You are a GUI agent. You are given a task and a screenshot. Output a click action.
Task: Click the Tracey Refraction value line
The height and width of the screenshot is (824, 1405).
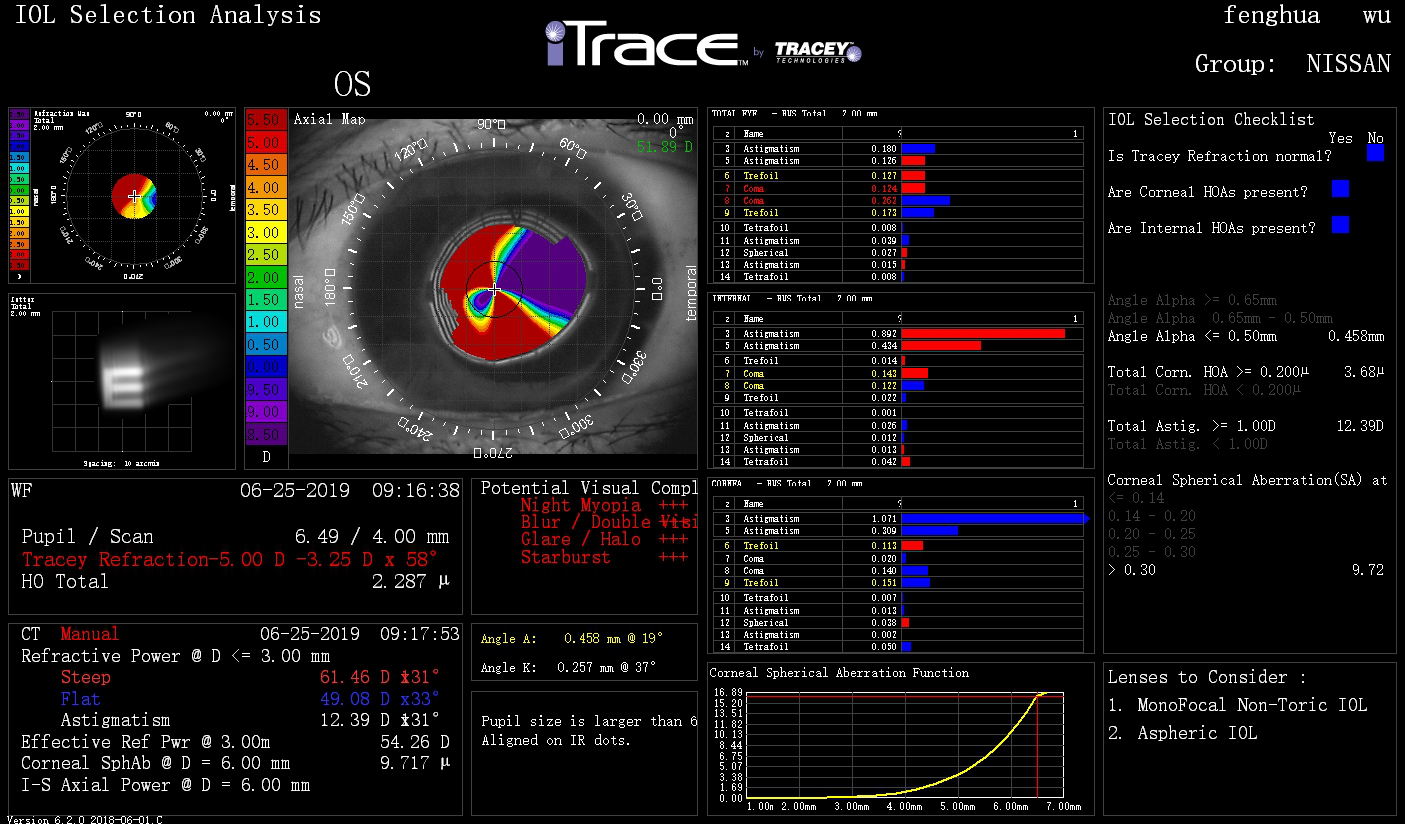click(x=230, y=559)
